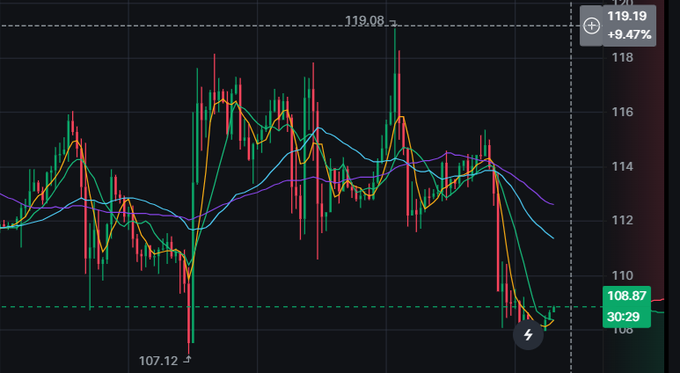Screen dimensions: 680x373
Task: Click the 112 price axis label
Action: coord(622,220)
